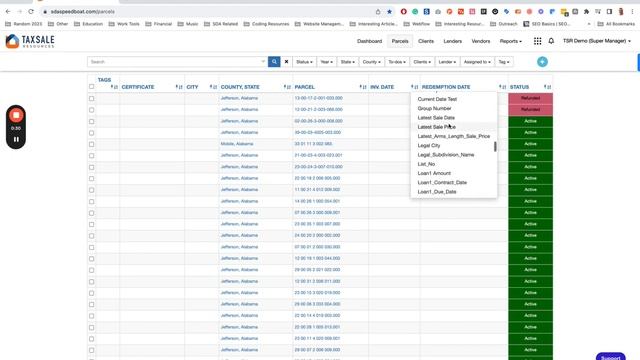Open parcel link 13-00-17-2-001-033.000

(x=318, y=98)
